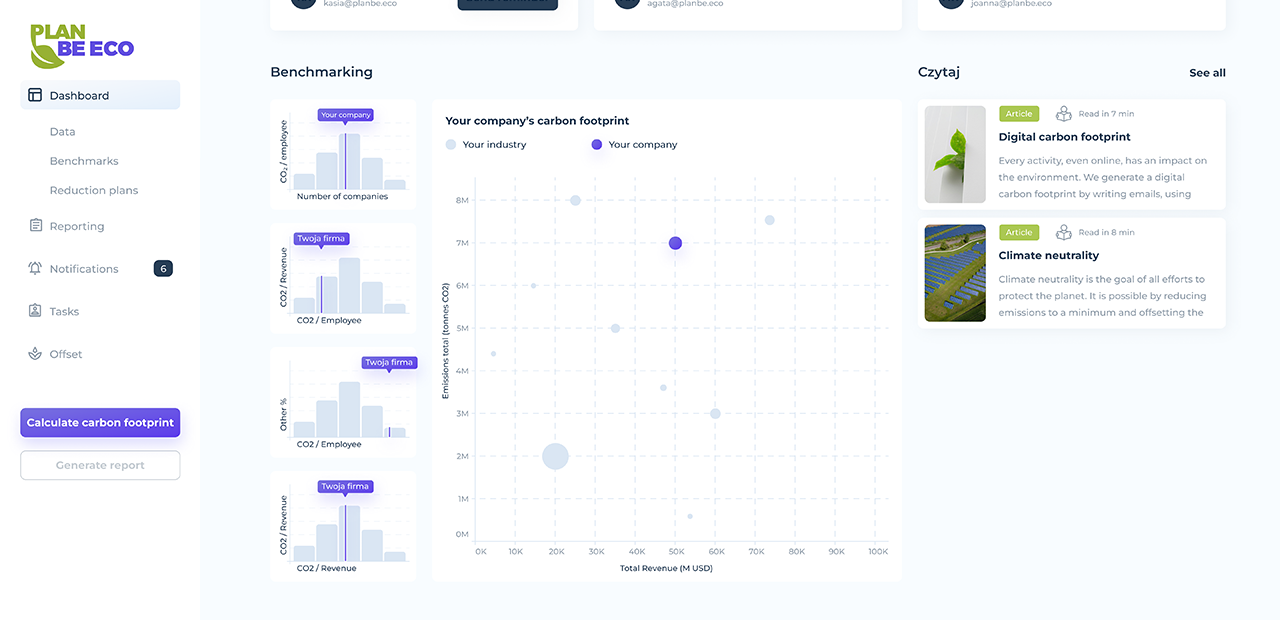Follow the See all articles link
Screen dimensions: 1280x620
[x=1207, y=73]
